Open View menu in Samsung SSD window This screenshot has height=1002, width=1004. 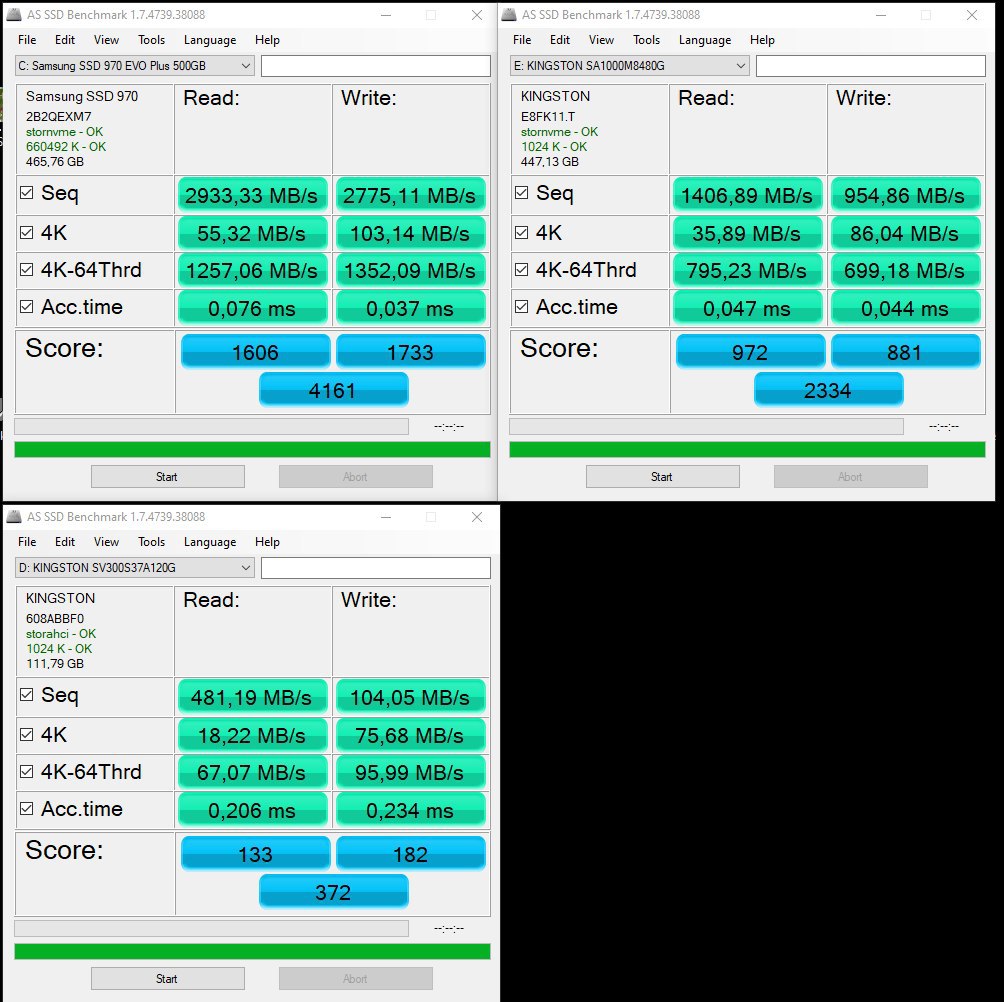[x=106, y=40]
